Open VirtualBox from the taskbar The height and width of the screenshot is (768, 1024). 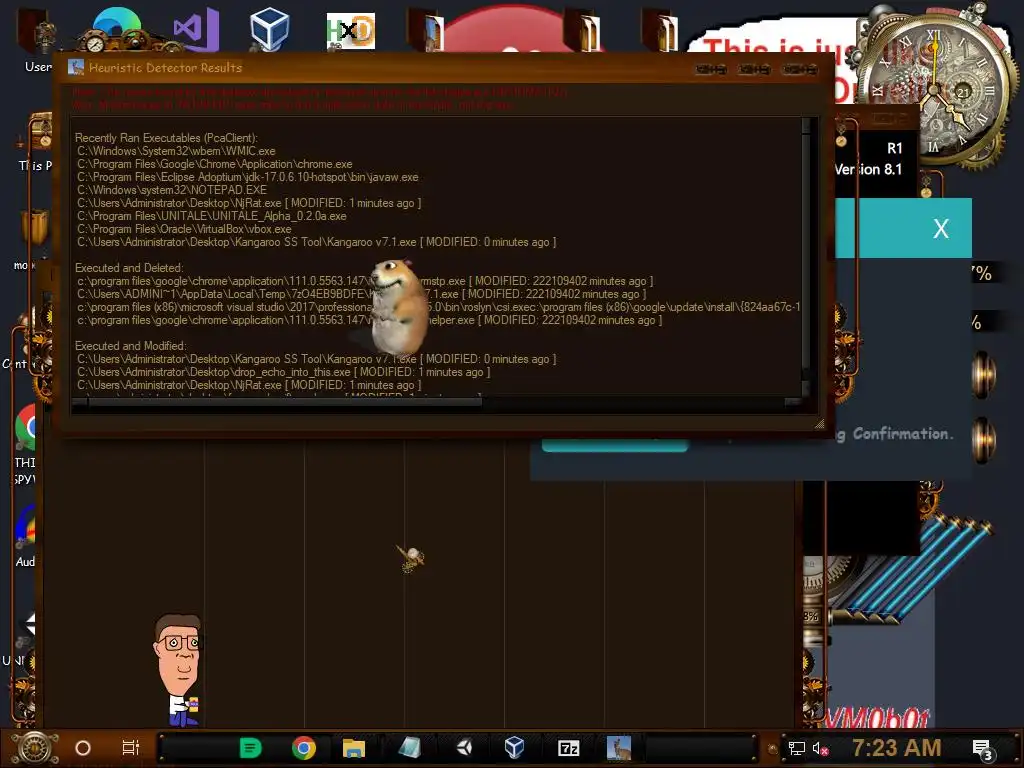click(x=514, y=748)
